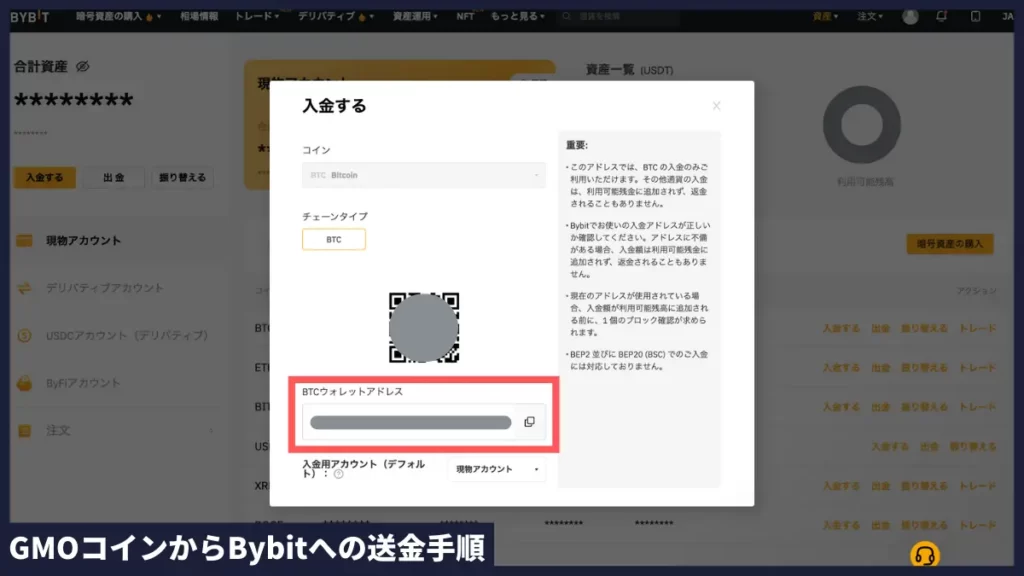Close the 入金する dialog
1024x576 pixels.
click(716, 106)
